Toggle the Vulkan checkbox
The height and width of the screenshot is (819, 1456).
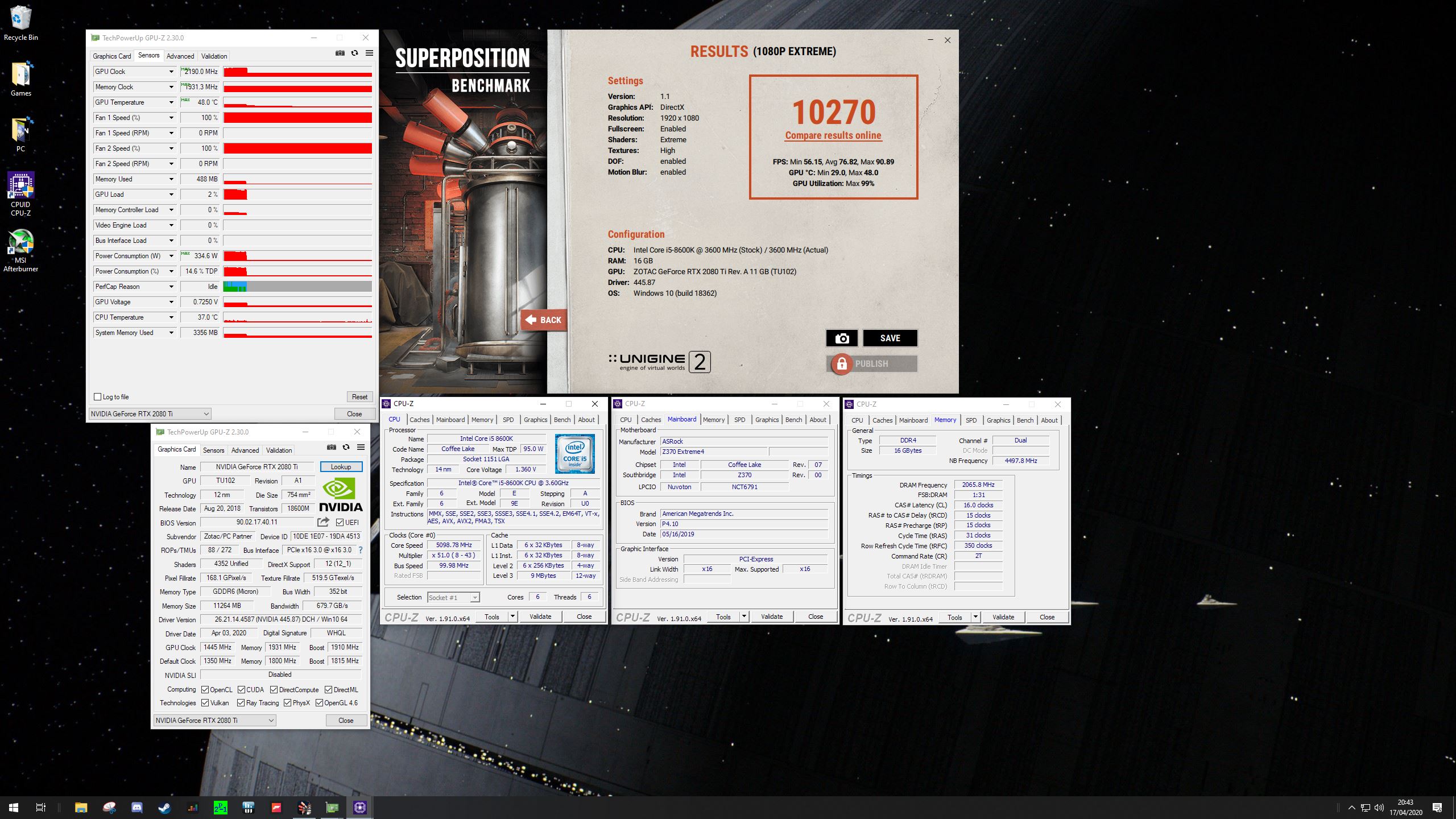tap(205, 703)
